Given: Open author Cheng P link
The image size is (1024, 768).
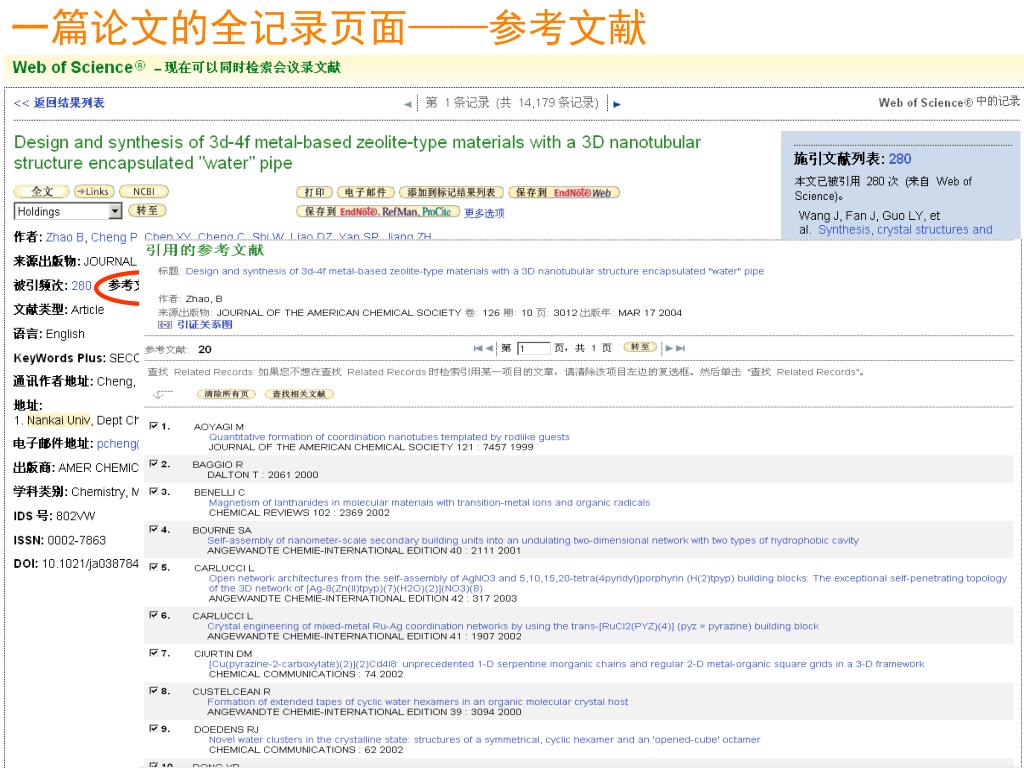Looking at the screenshot, I should click(x=114, y=237).
